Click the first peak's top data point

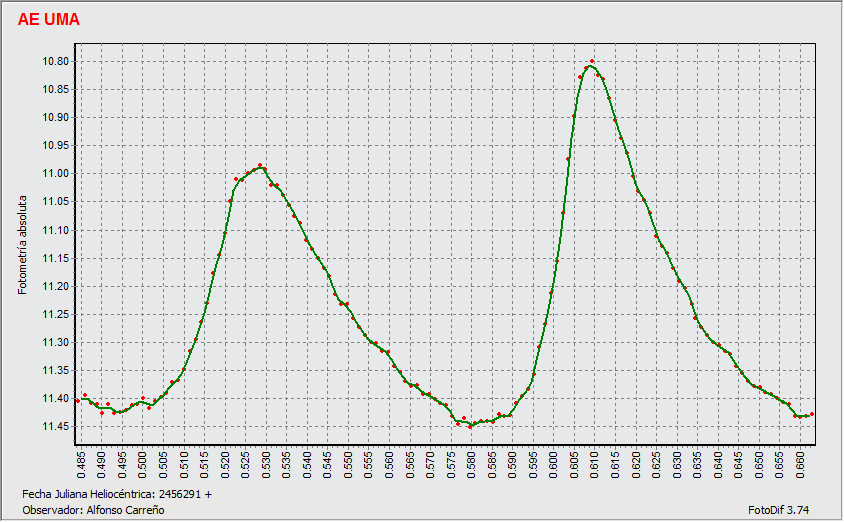pyautogui.click(x=260, y=165)
